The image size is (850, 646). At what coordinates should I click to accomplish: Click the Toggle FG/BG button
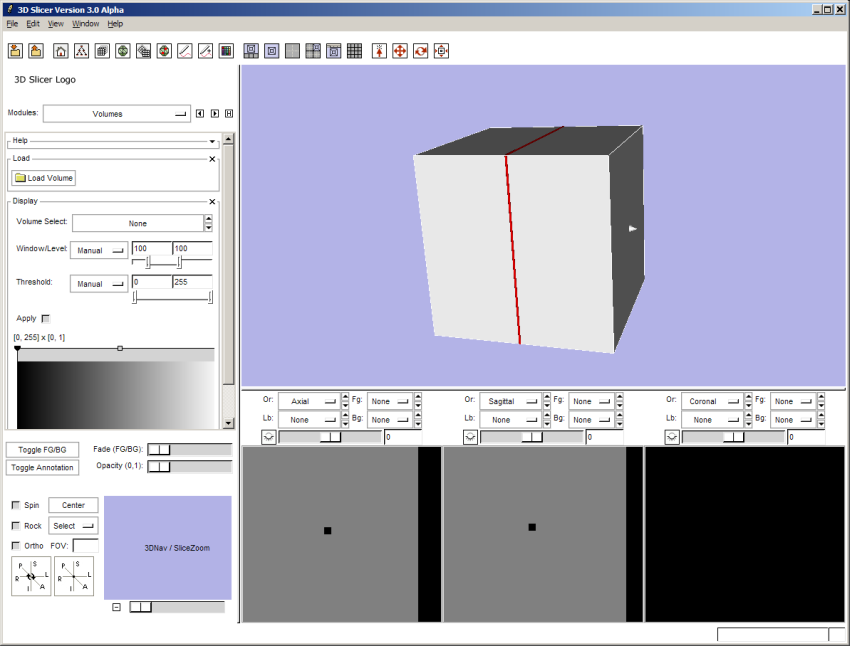pyautogui.click(x=42, y=450)
